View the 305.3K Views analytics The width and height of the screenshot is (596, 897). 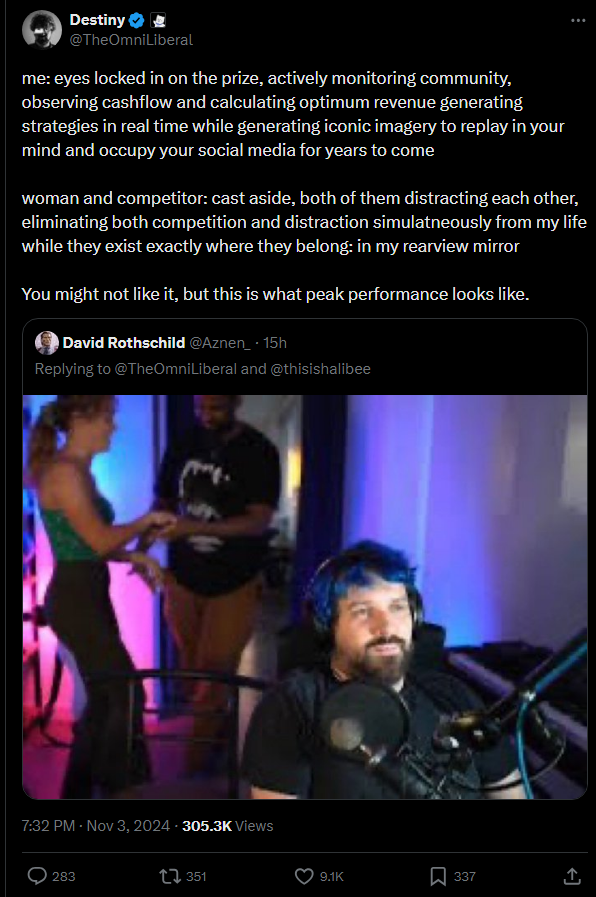click(x=228, y=825)
